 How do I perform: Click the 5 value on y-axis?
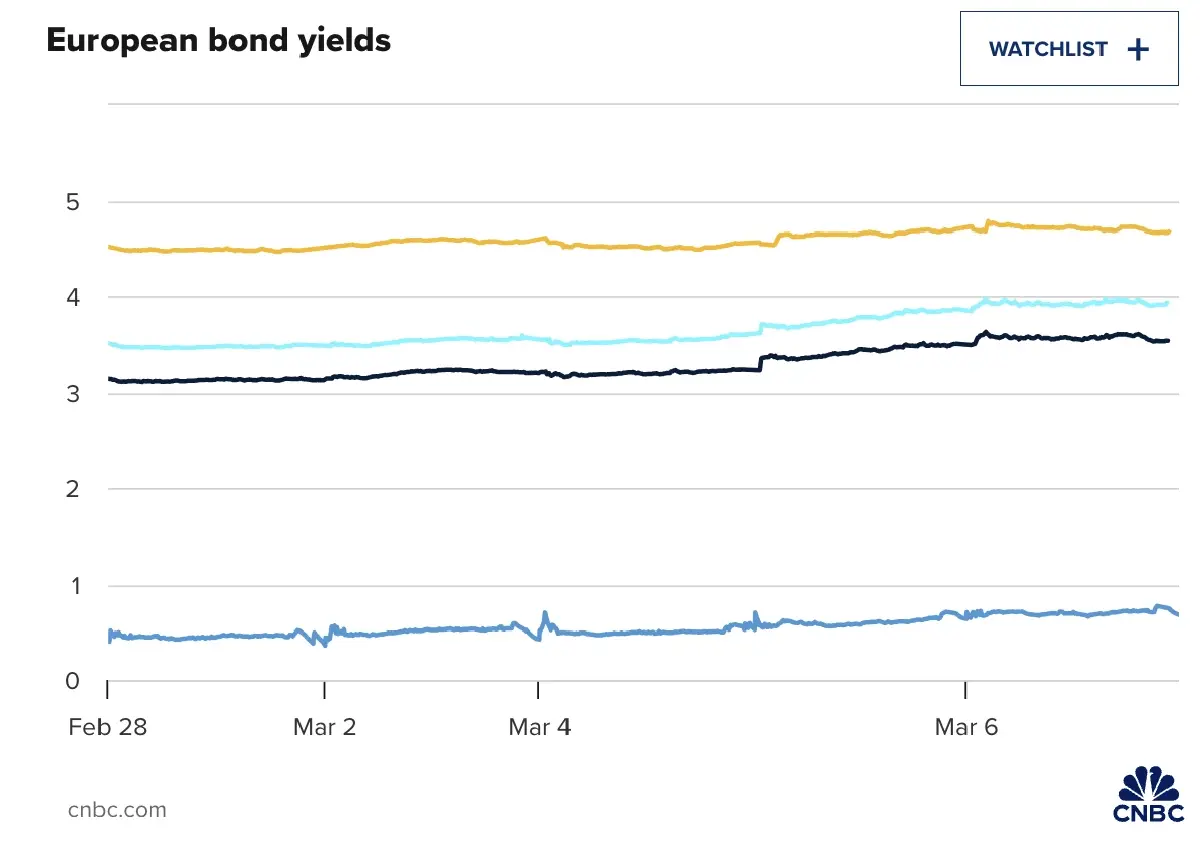click(72, 203)
